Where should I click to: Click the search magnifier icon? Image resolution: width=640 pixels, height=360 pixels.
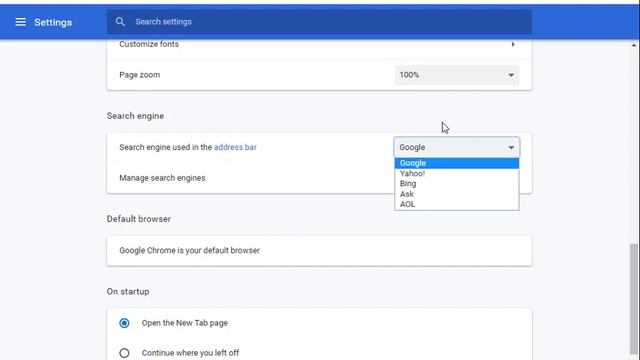[x=120, y=22]
